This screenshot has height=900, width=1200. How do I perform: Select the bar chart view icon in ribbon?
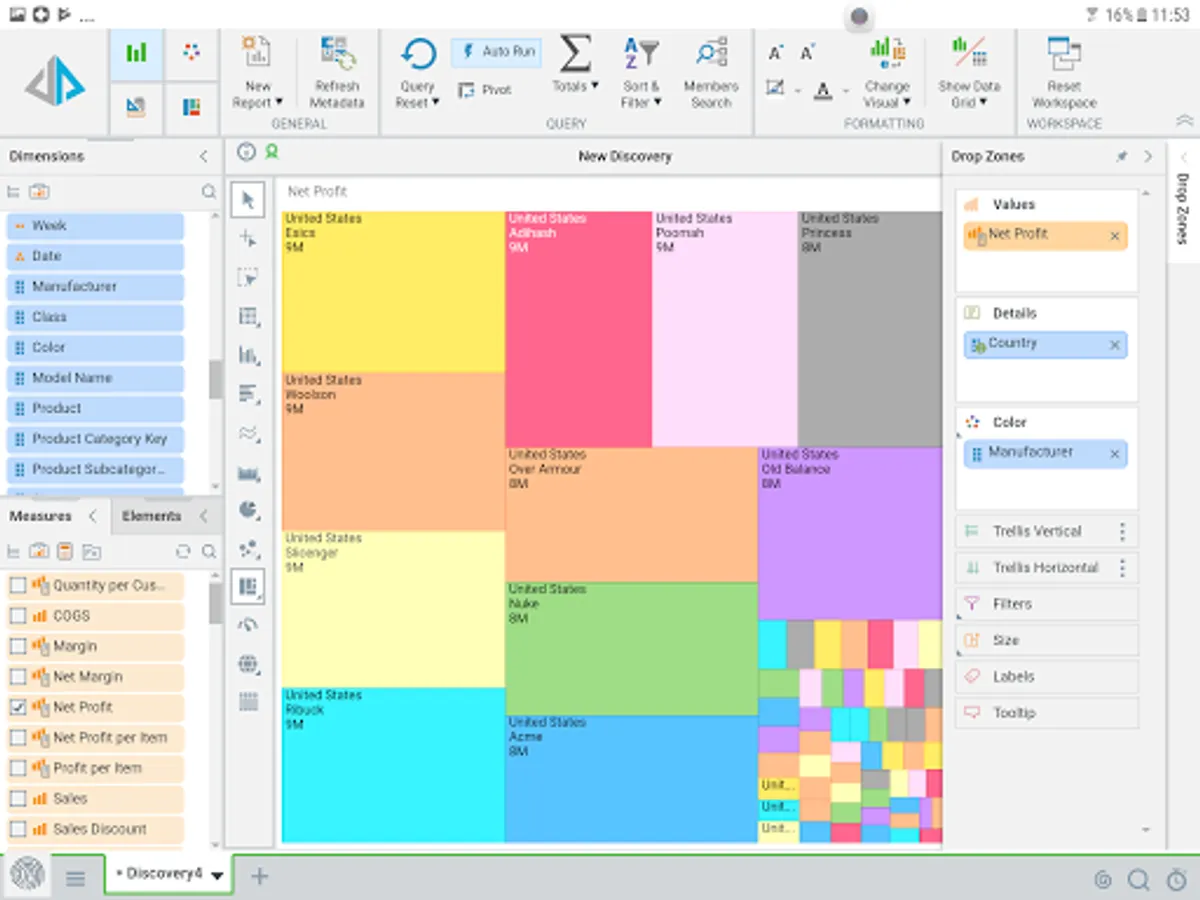click(x=136, y=54)
